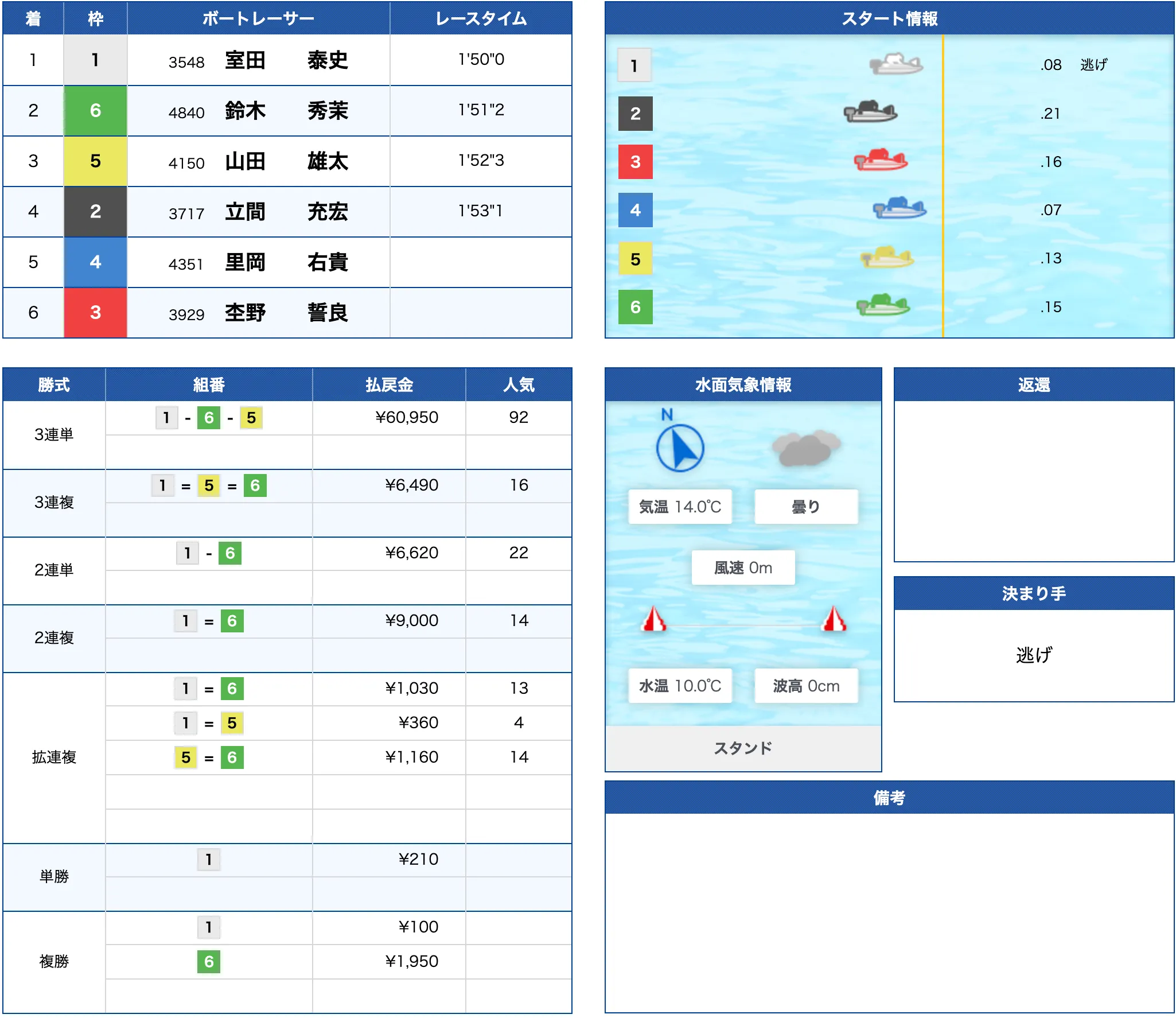The image size is (1176, 1018).
Task: Click race time 1'50"0
Action: pos(481,59)
